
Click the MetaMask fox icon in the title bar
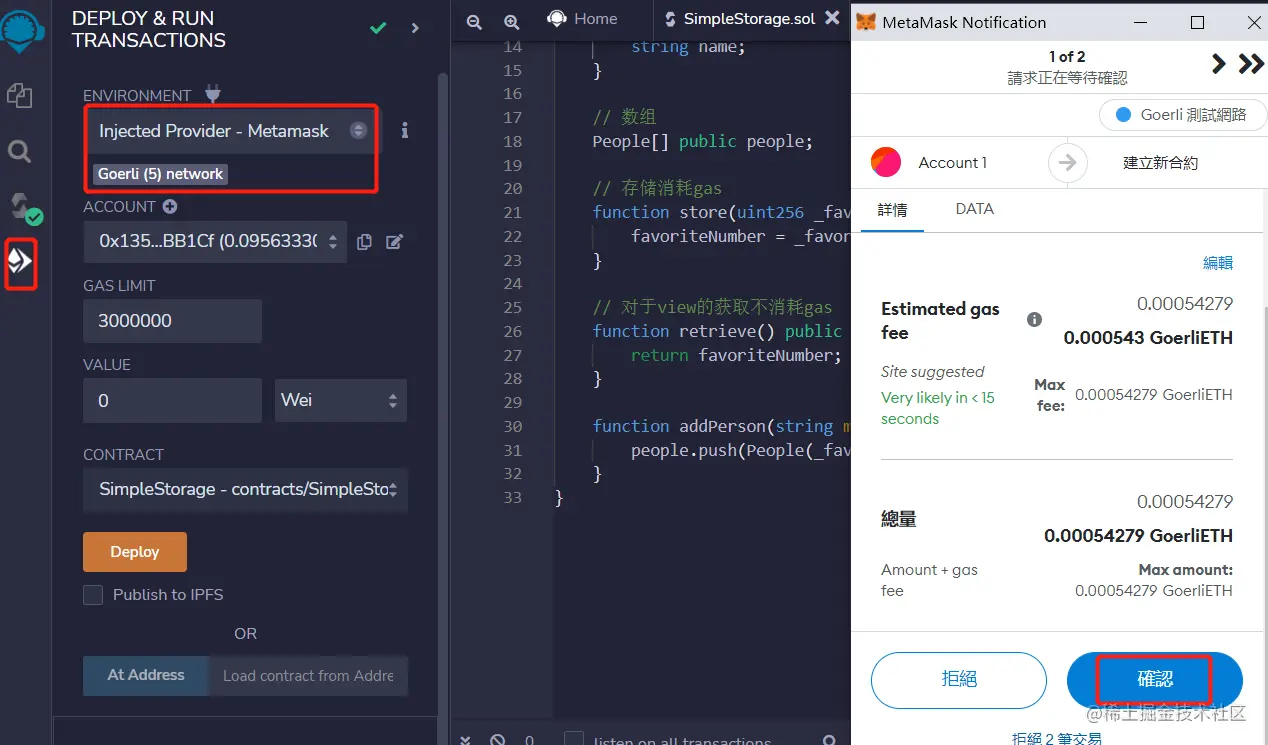point(867,22)
